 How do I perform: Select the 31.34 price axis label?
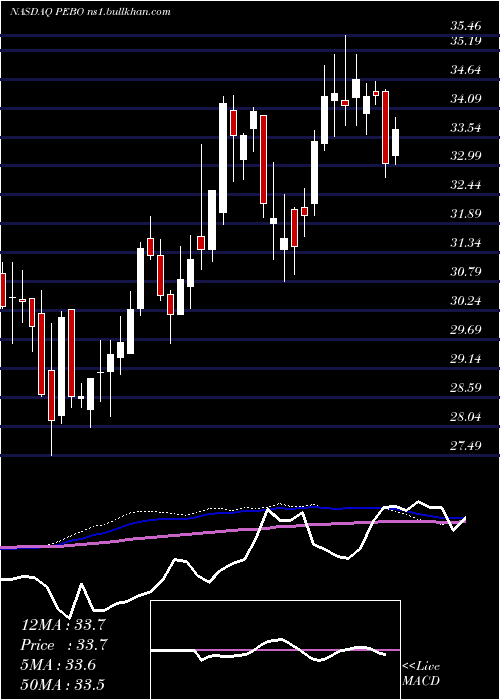click(466, 243)
